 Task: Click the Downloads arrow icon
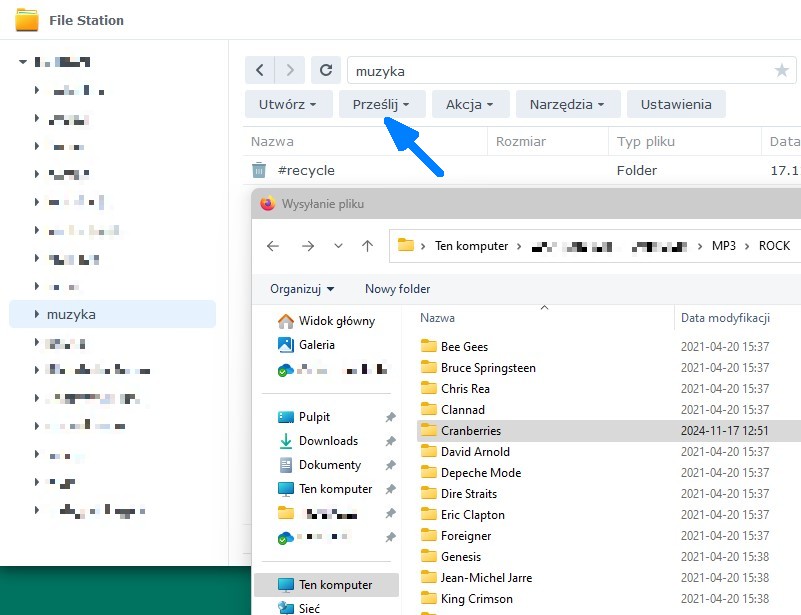tap(286, 441)
